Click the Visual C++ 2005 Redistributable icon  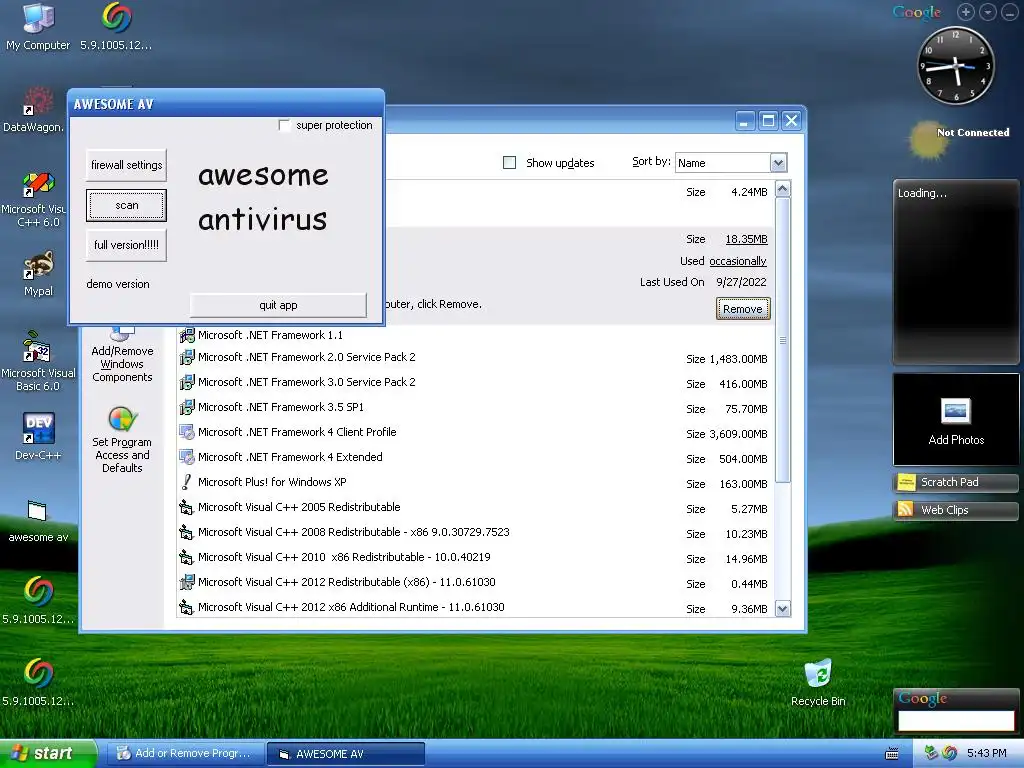point(187,507)
